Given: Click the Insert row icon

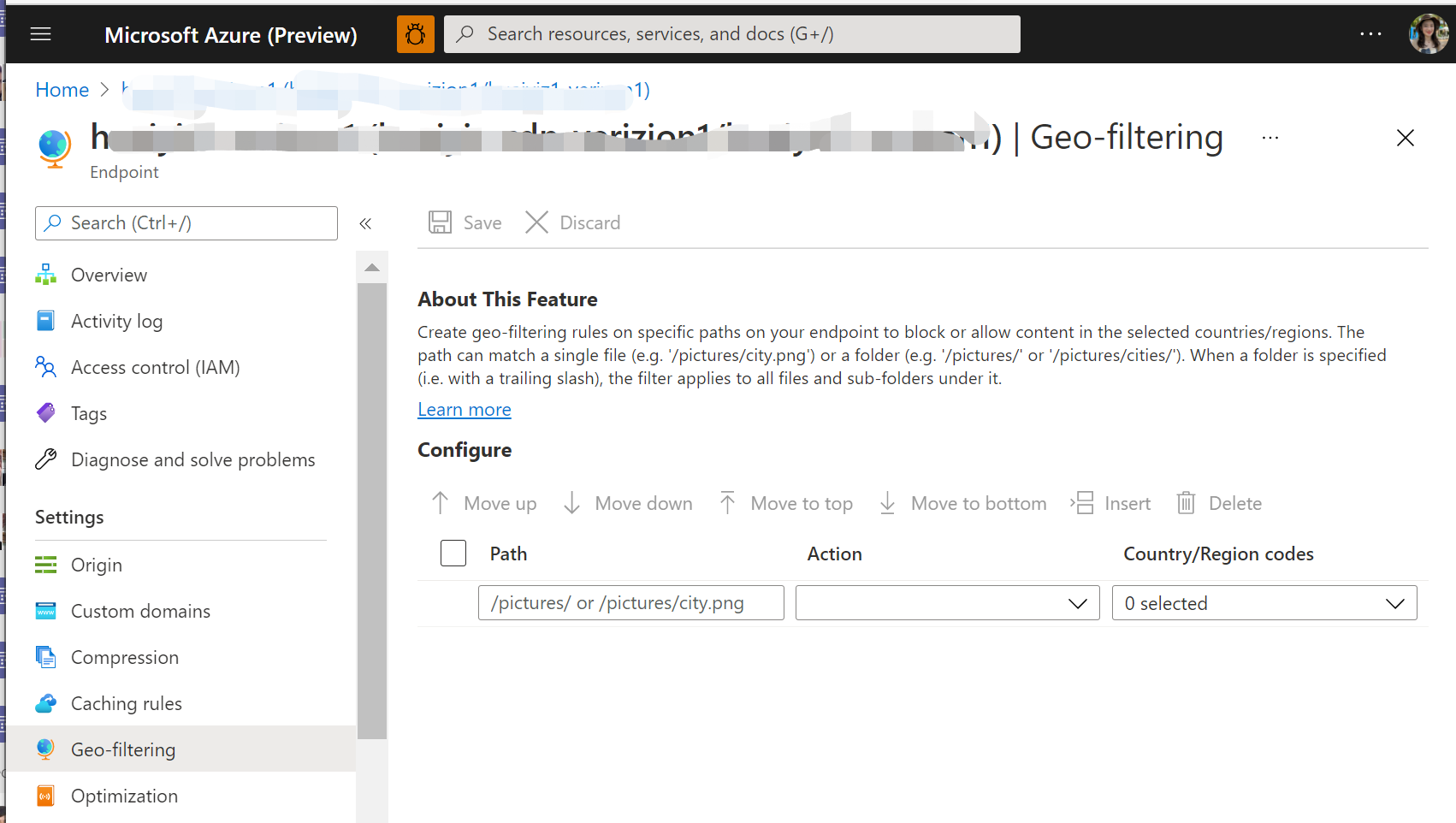Looking at the screenshot, I should pos(1083,503).
